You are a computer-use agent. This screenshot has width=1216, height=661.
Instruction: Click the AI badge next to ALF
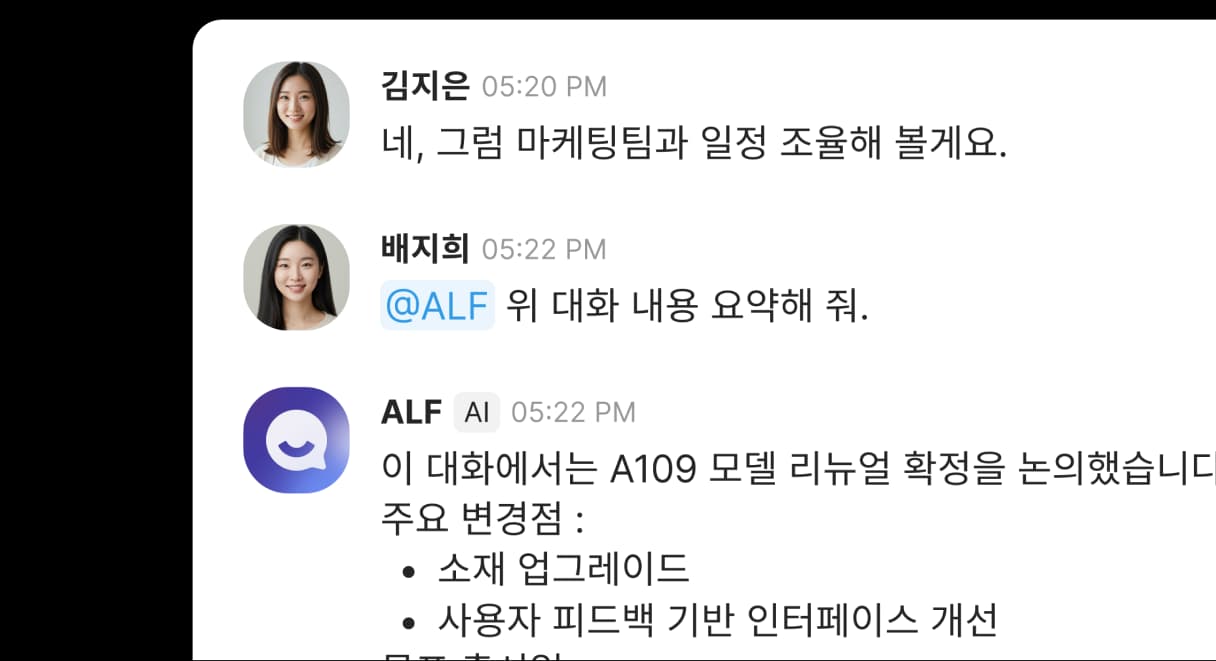(x=476, y=412)
